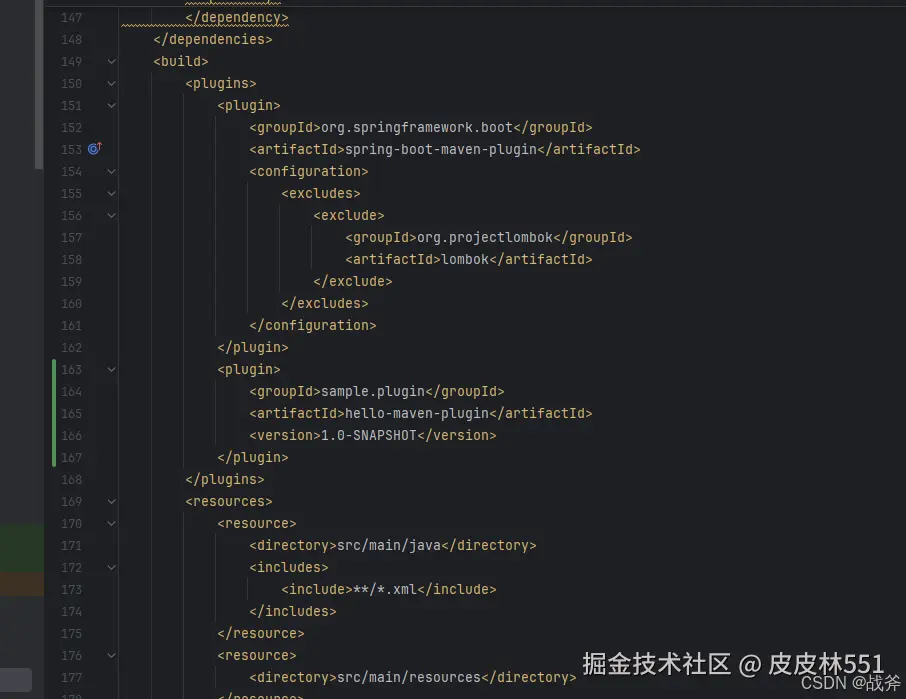Image resolution: width=906 pixels, height=699 pixels.
Task: Click the orange marker on the far-left stripe
Action: click(21, 585)
